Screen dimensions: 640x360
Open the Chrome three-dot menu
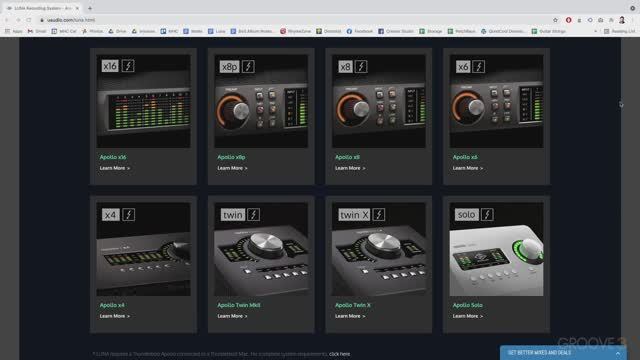tap(633, 20)
